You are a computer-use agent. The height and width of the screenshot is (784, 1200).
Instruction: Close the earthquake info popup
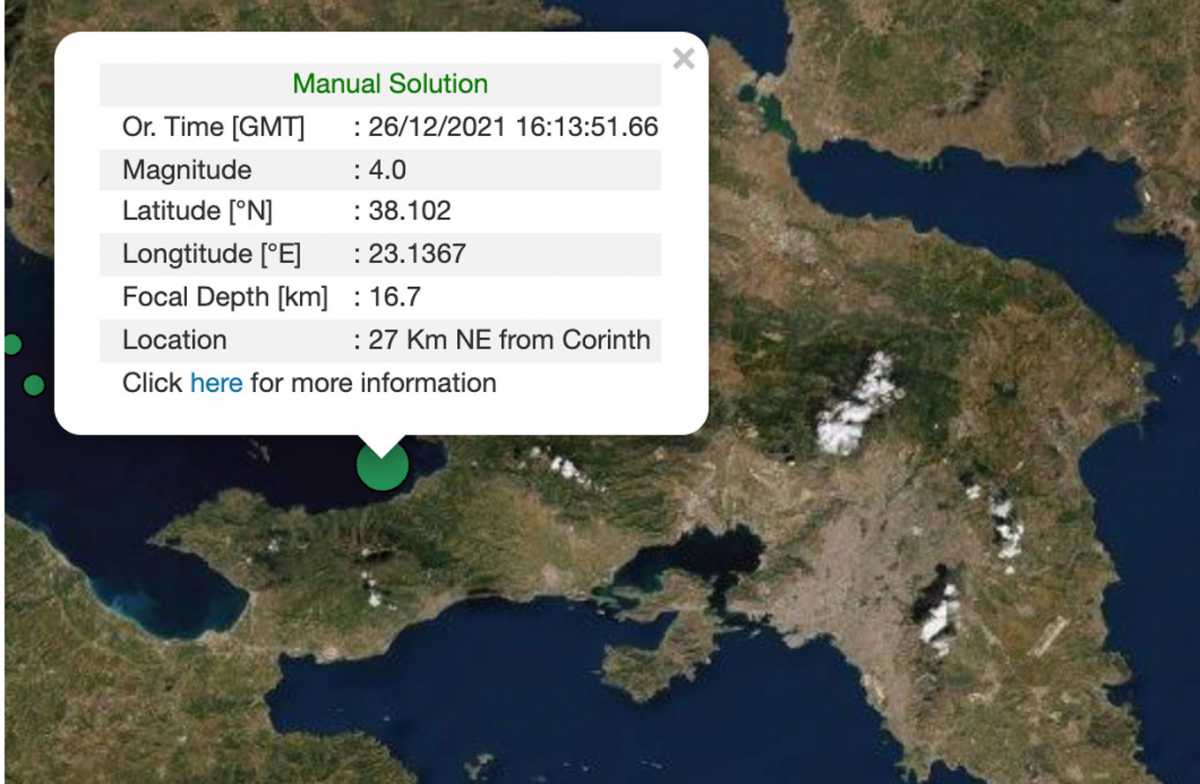click(683, 59)
